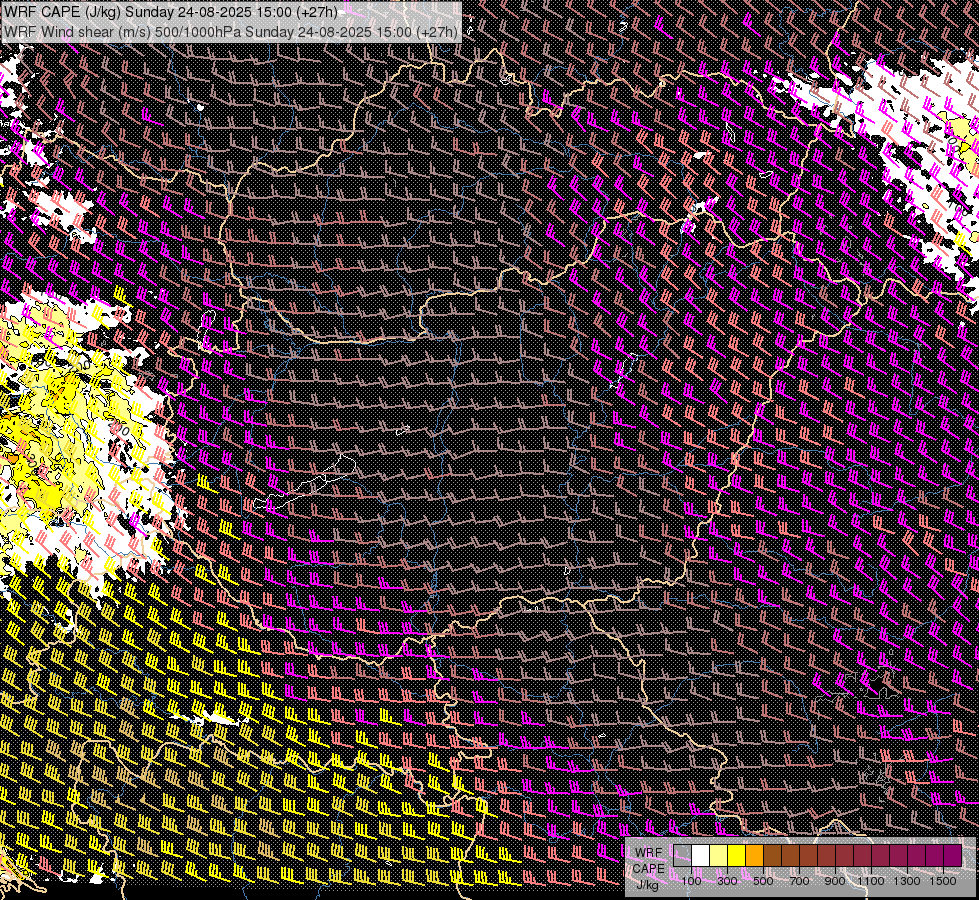Screen dimensions: 979x900
Task: Click the WRF word in the legend
Action: point(648,853)
